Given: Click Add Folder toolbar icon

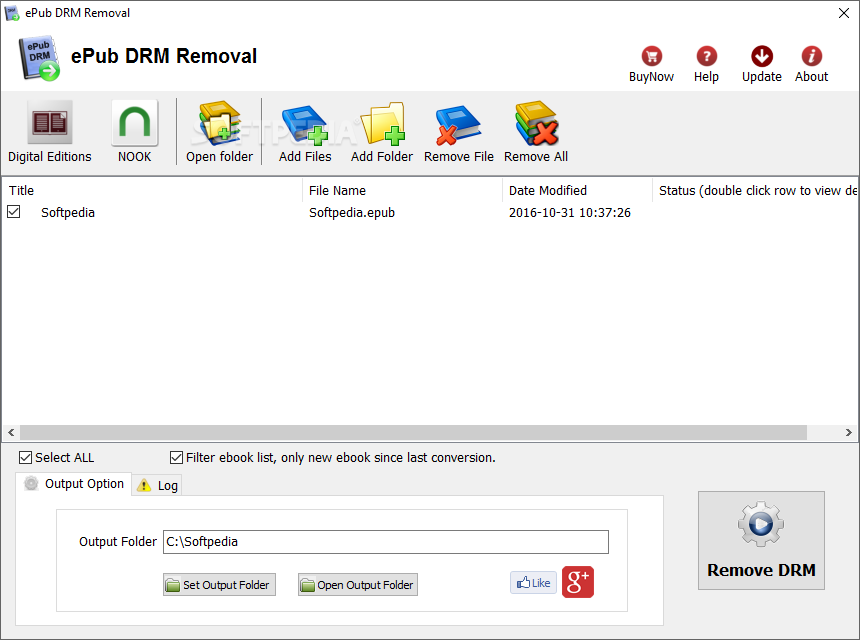Looking at the screenshot, I should pos(382,124).
